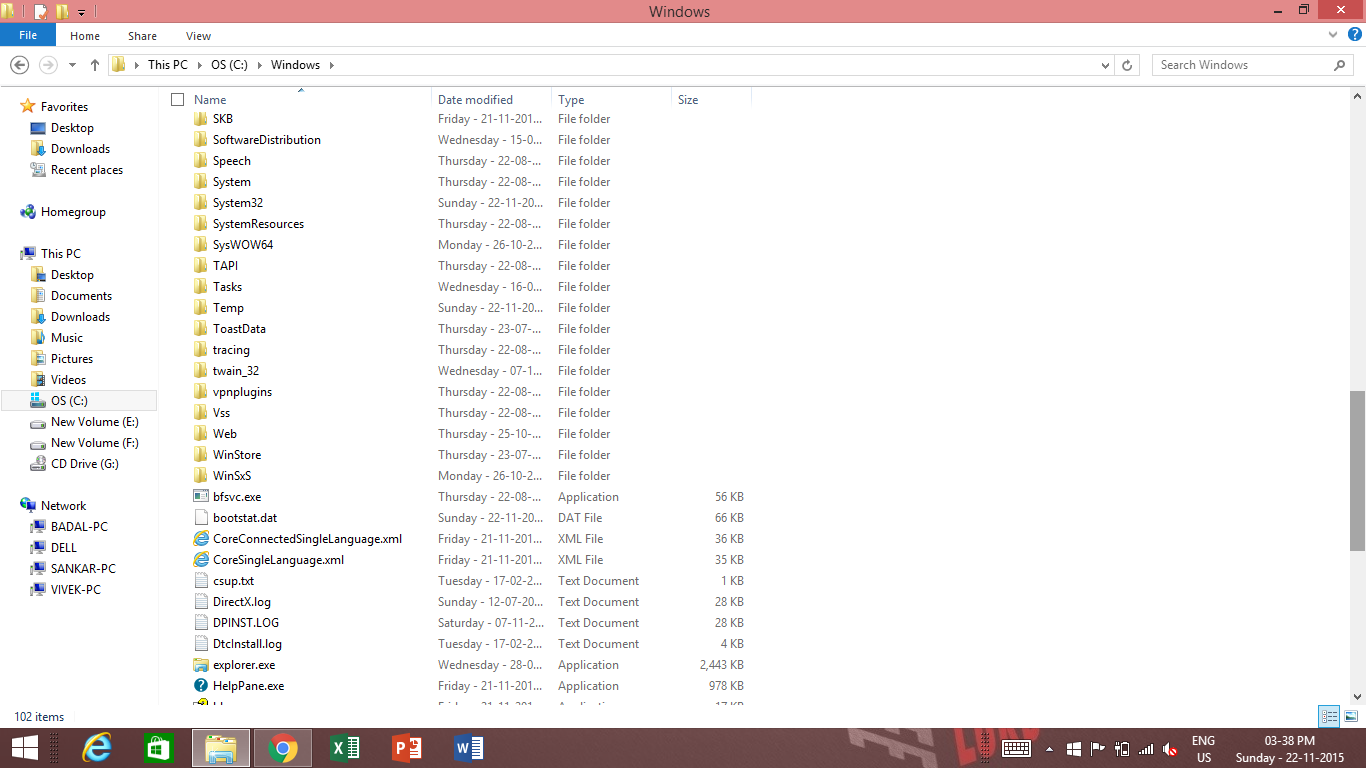Viewport: 1366px width, 768px height.
Task: Launch Google Chrome from taskbar
Action: 283,748
